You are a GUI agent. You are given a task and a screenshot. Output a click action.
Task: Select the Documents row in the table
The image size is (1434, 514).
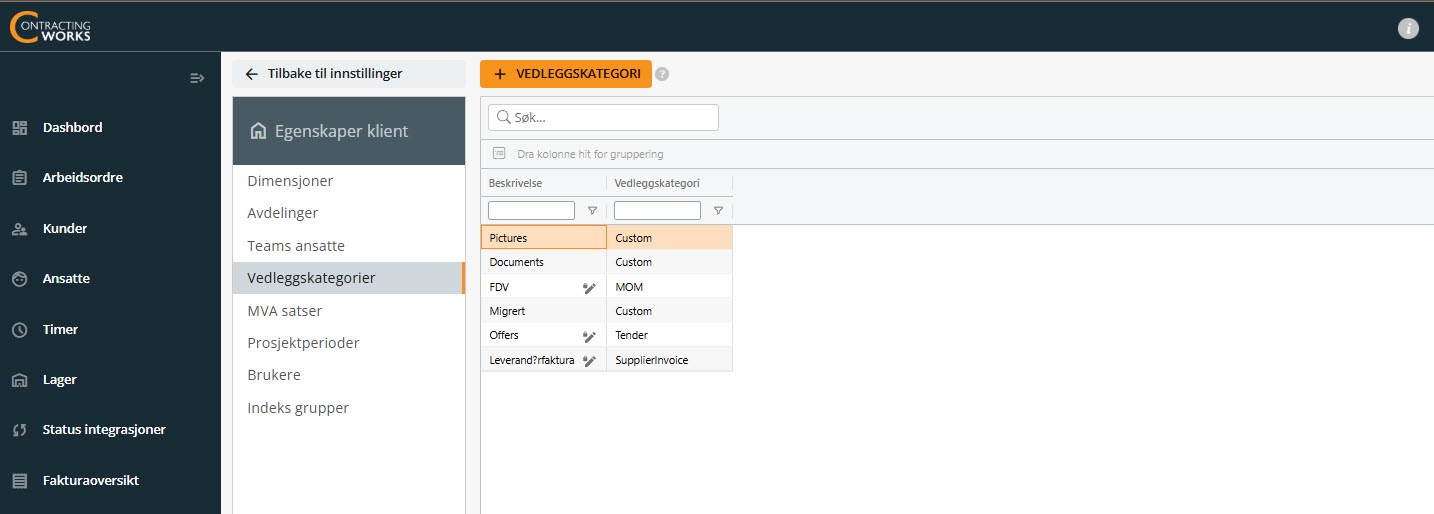tap(606, 262)
